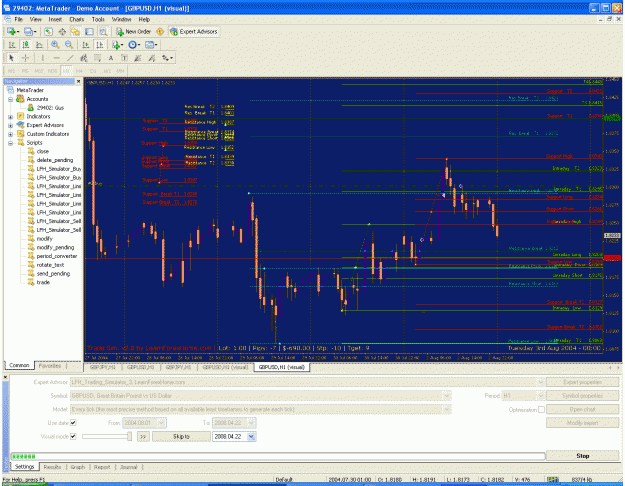Open the Skip to date dropdown
This screenshot has width=625, height=486.
pyautogui.click(x=251, y=437)
